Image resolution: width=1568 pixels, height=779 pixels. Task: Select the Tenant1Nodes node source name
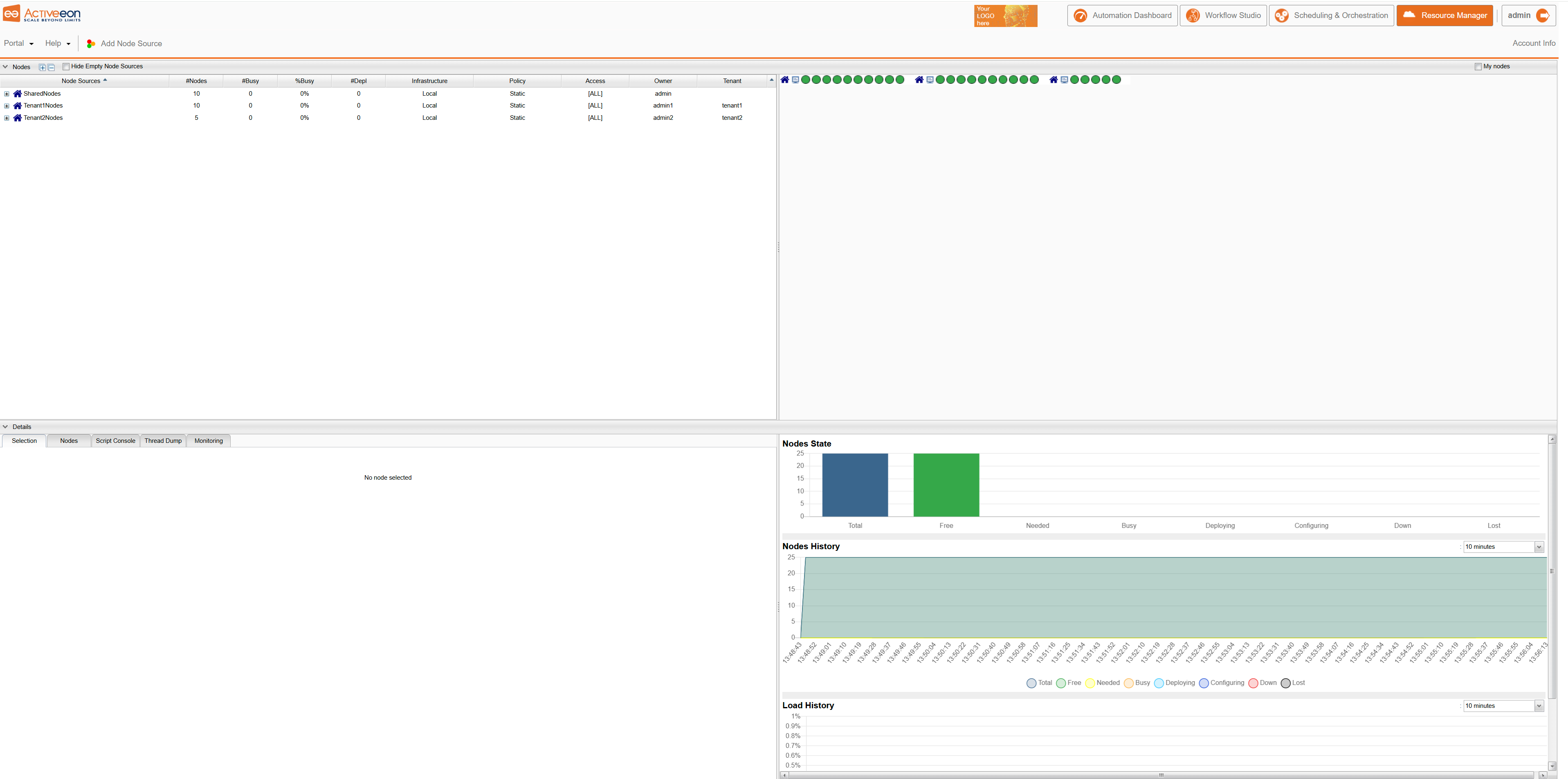pyautogui.click(x=43, y=106)
